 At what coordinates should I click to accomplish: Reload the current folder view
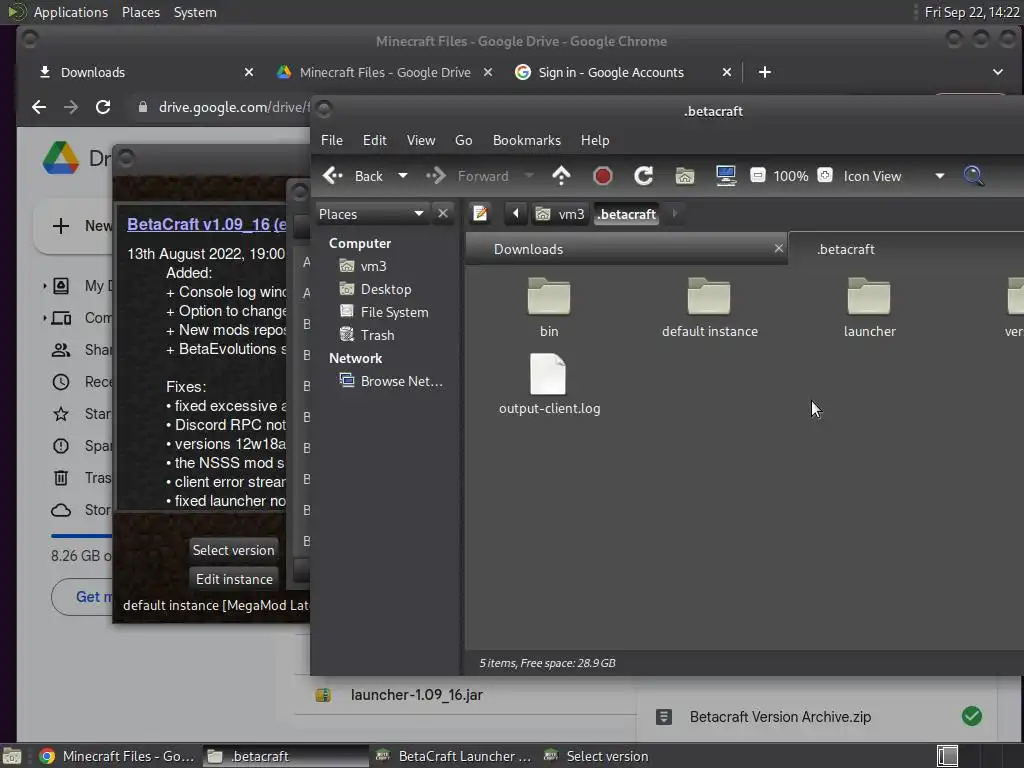(x=644, y=176)
